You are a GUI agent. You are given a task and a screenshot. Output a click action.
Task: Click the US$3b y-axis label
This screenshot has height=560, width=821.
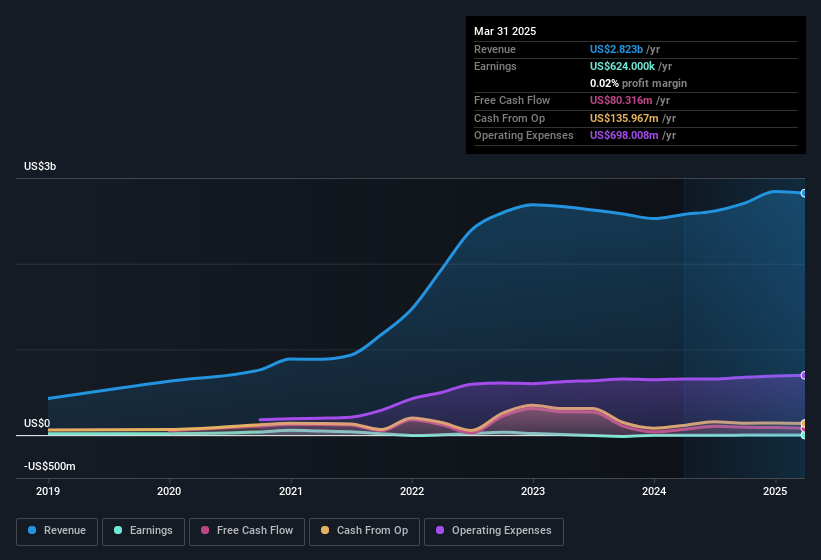(40, 166)
